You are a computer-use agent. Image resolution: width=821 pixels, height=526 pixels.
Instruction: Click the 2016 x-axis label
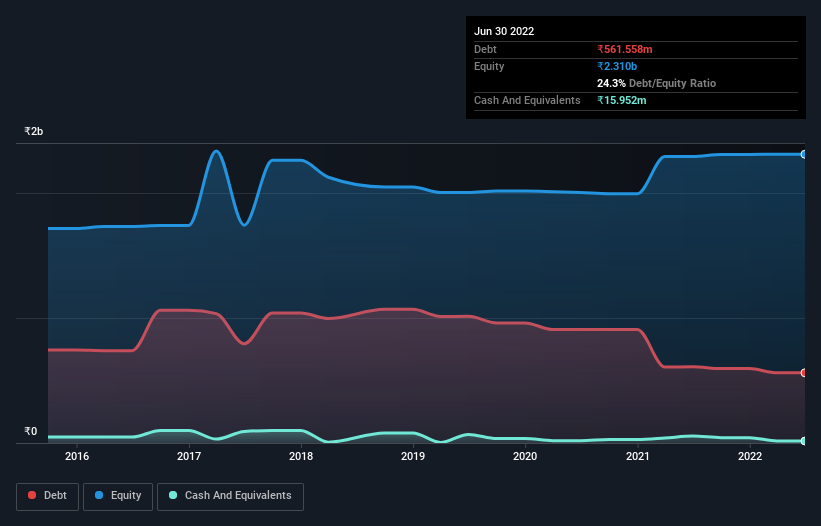(77, 456)
